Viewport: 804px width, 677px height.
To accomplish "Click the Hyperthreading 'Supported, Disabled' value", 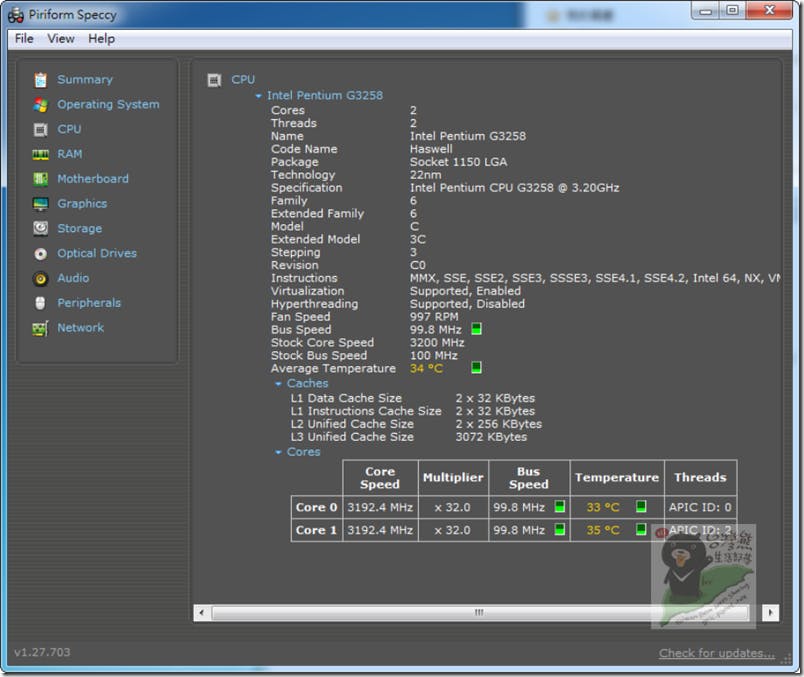I will pos(467,304).
